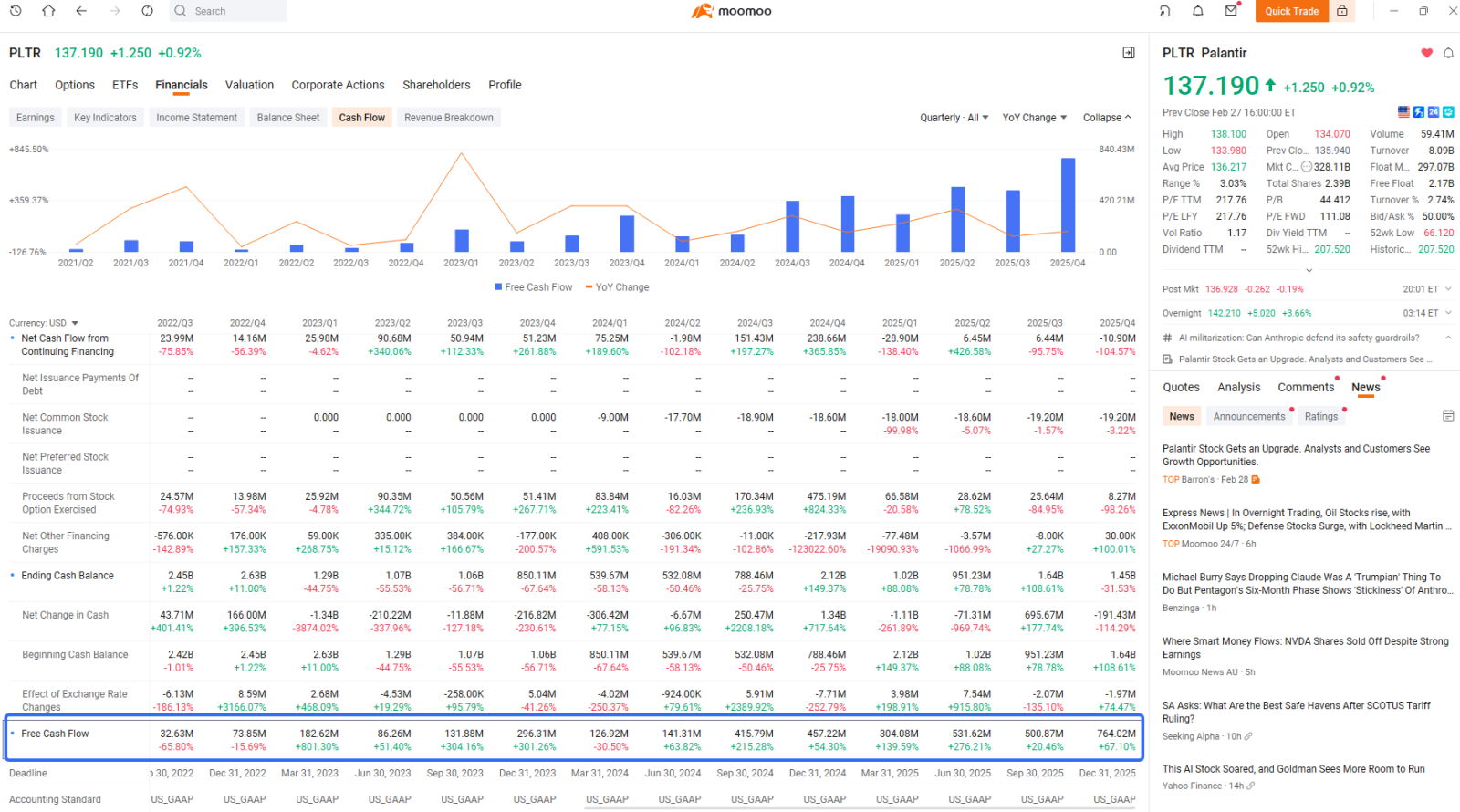Image resolution: width=1460 pixels, height=812 pixels.
Task: Click the 24-hour trading badge
Action: coord(1434,112)
